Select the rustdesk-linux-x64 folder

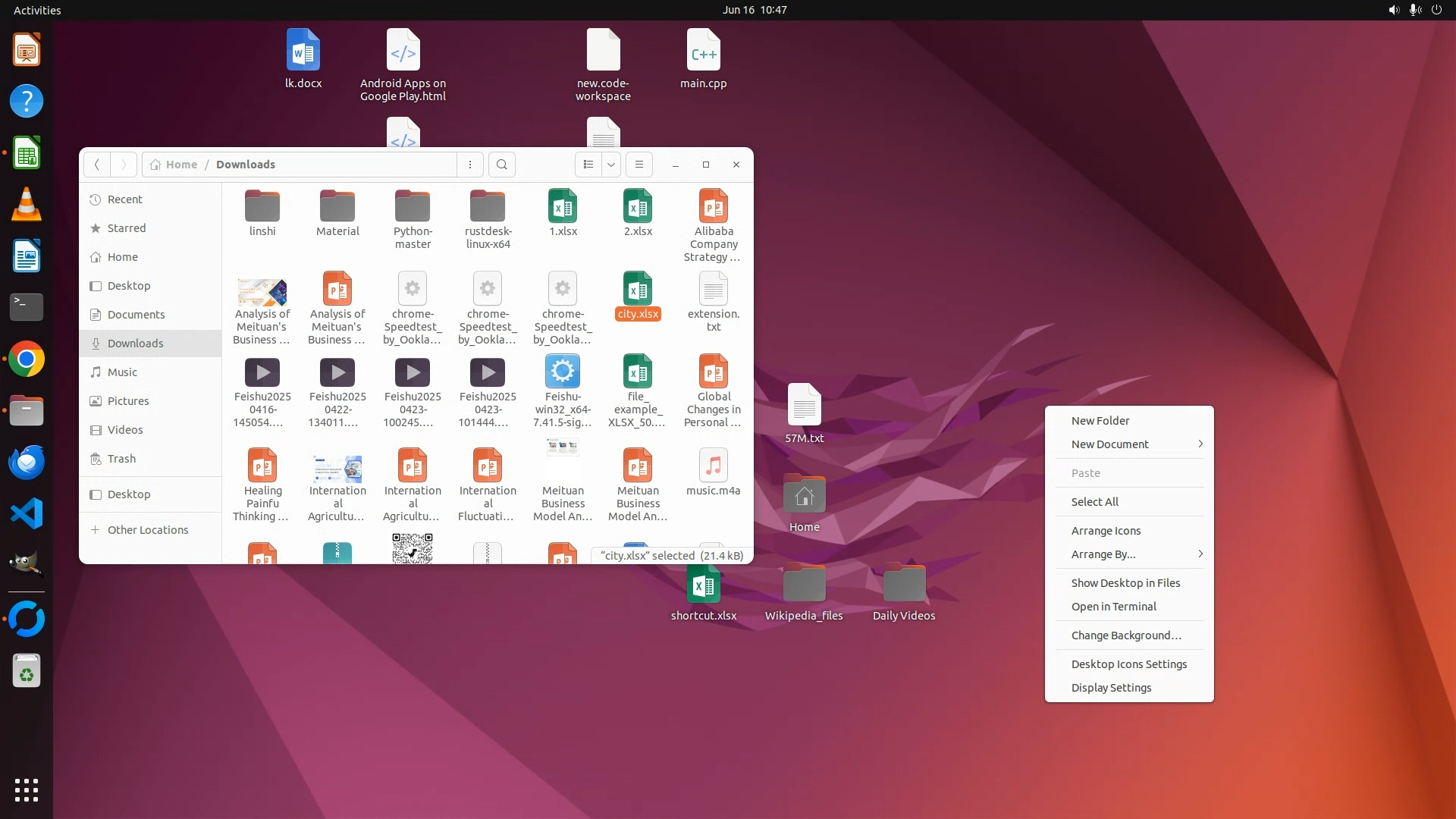(x=488, y=206)
